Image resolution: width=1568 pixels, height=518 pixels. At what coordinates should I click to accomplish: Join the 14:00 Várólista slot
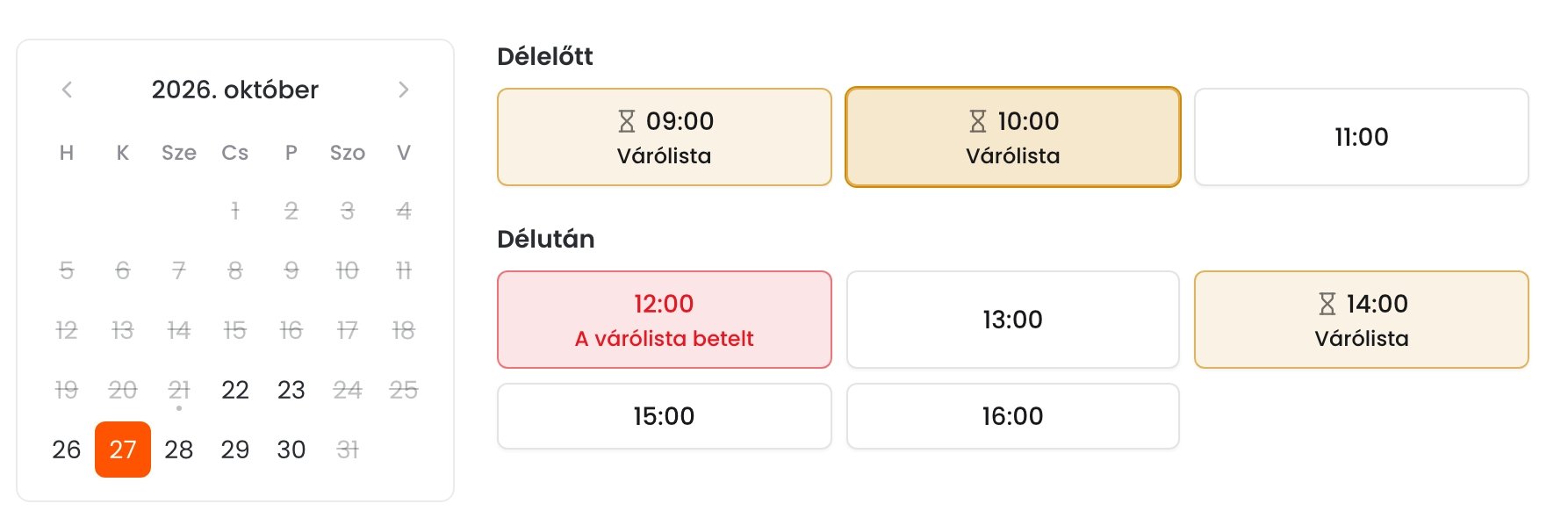[x=1362, y=320]
